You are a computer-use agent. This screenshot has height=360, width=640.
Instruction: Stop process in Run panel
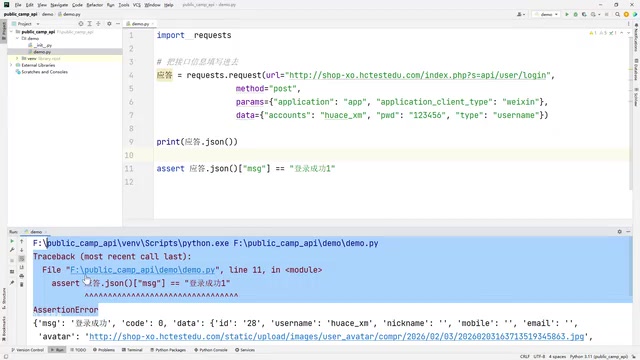[x=12, y=260]
